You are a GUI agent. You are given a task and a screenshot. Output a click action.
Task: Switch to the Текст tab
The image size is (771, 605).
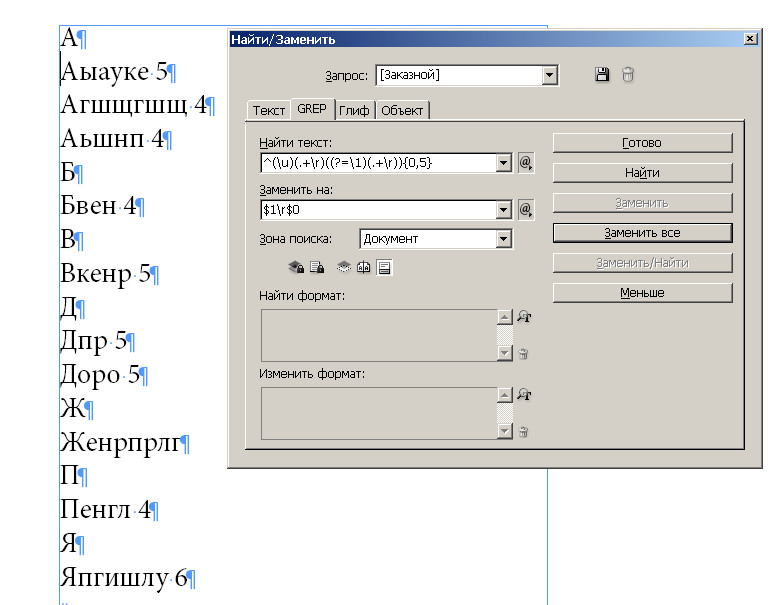pos(268,110)
